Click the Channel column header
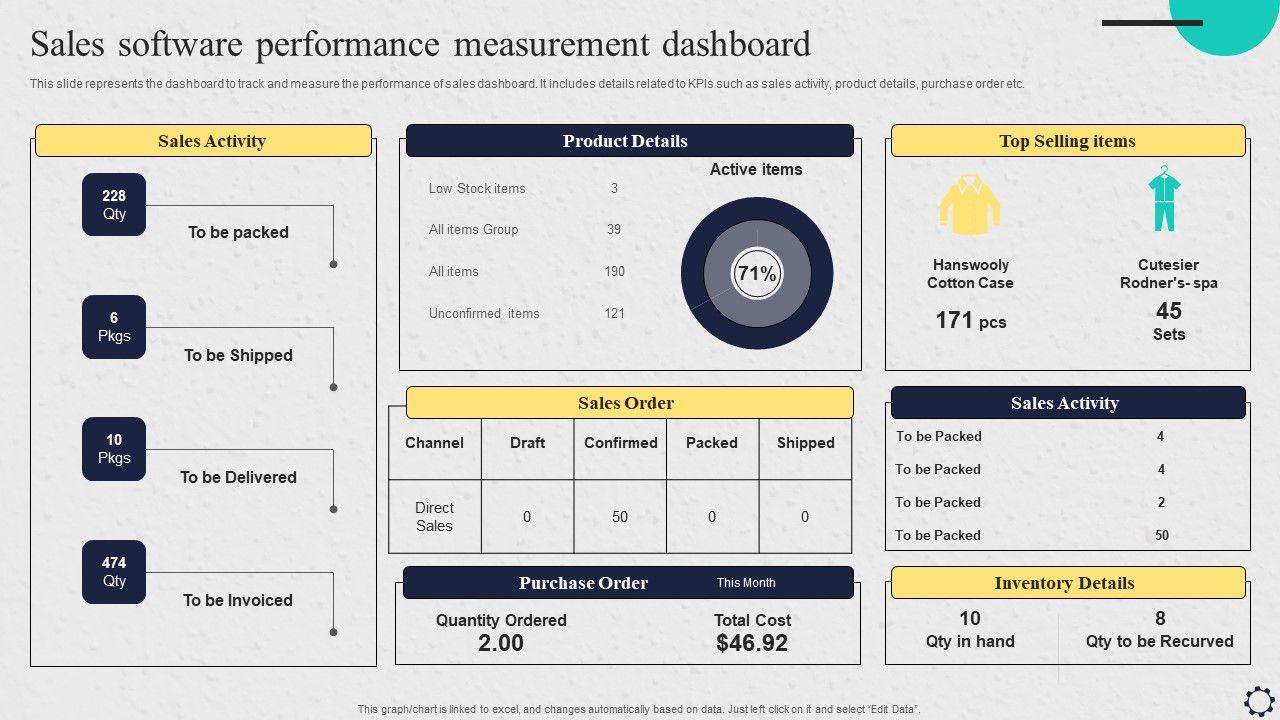Screen dimensions: 1280x720 (434, 443)
